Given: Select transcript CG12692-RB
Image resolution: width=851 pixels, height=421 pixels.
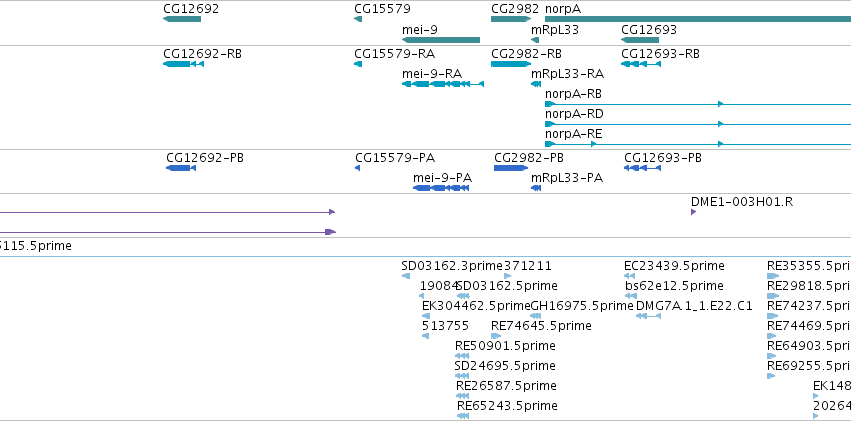Looking at the screenshot, I should (183, 64).
